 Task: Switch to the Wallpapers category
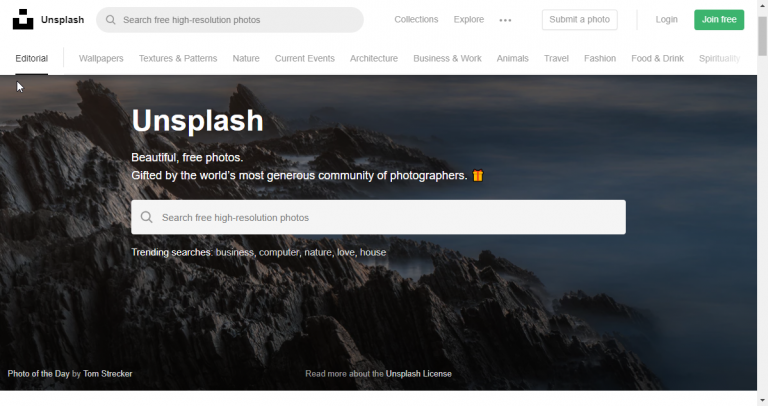point(101,59)
